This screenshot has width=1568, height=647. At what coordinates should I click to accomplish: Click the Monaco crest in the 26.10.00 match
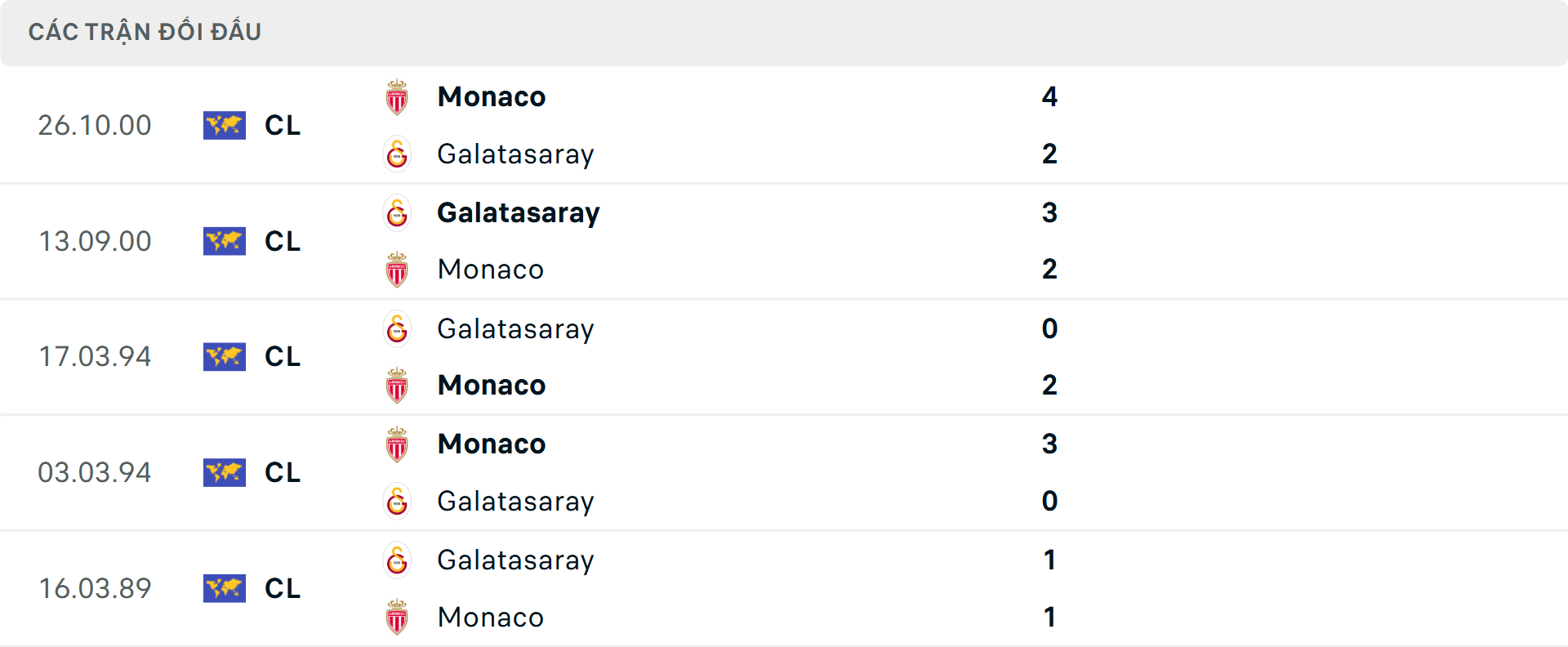[398, 96]
